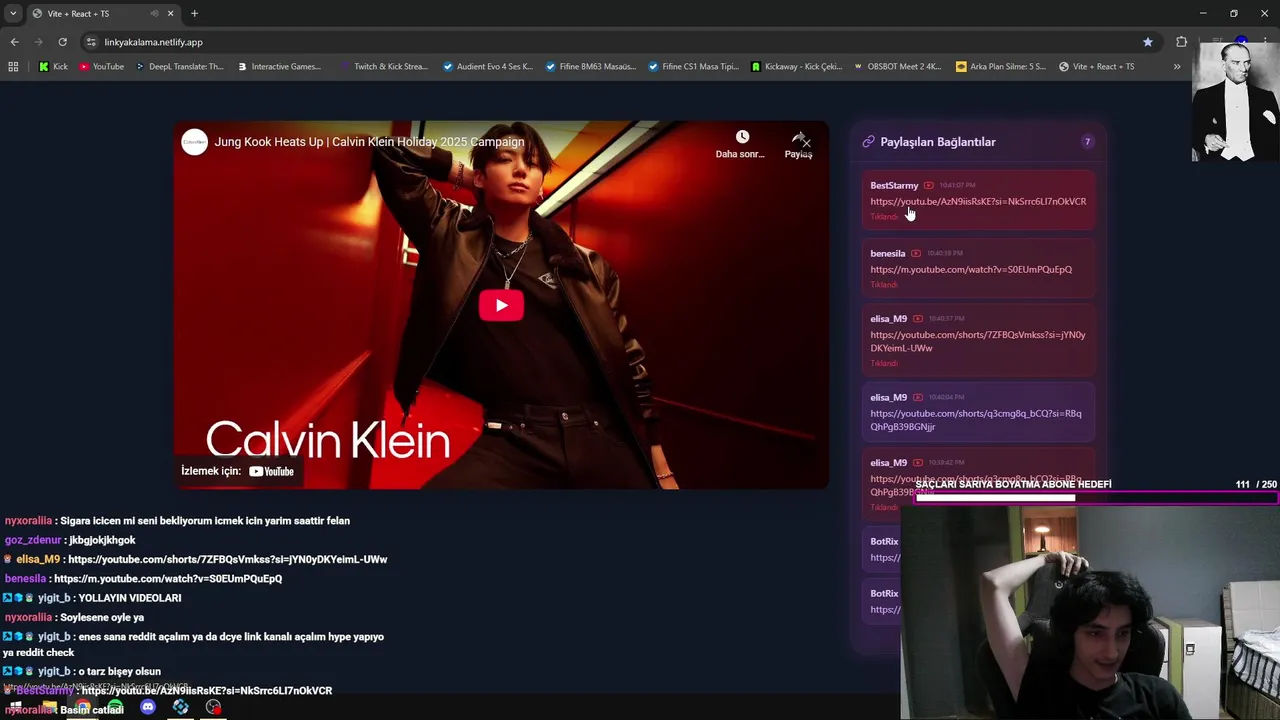The image size is (1280, 720).
Task: Open elisa_M9's shorts link ending DKYeimL-UWw
Action: [x=978, y=341]
